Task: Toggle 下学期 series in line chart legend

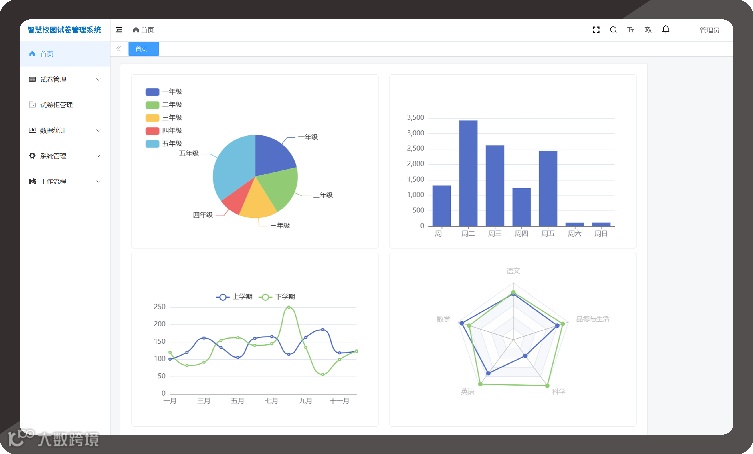Action: point(277,297)
